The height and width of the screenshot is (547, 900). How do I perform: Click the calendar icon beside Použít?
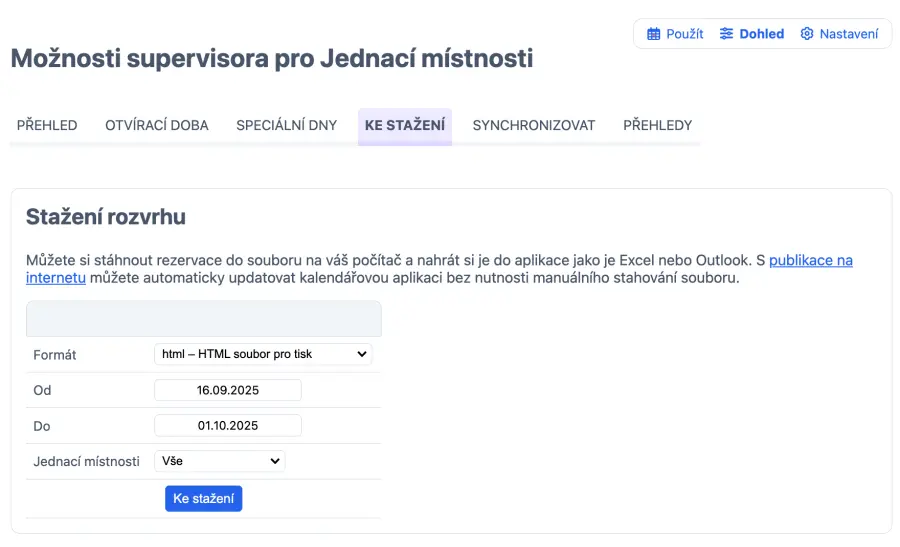coord(654,34)
